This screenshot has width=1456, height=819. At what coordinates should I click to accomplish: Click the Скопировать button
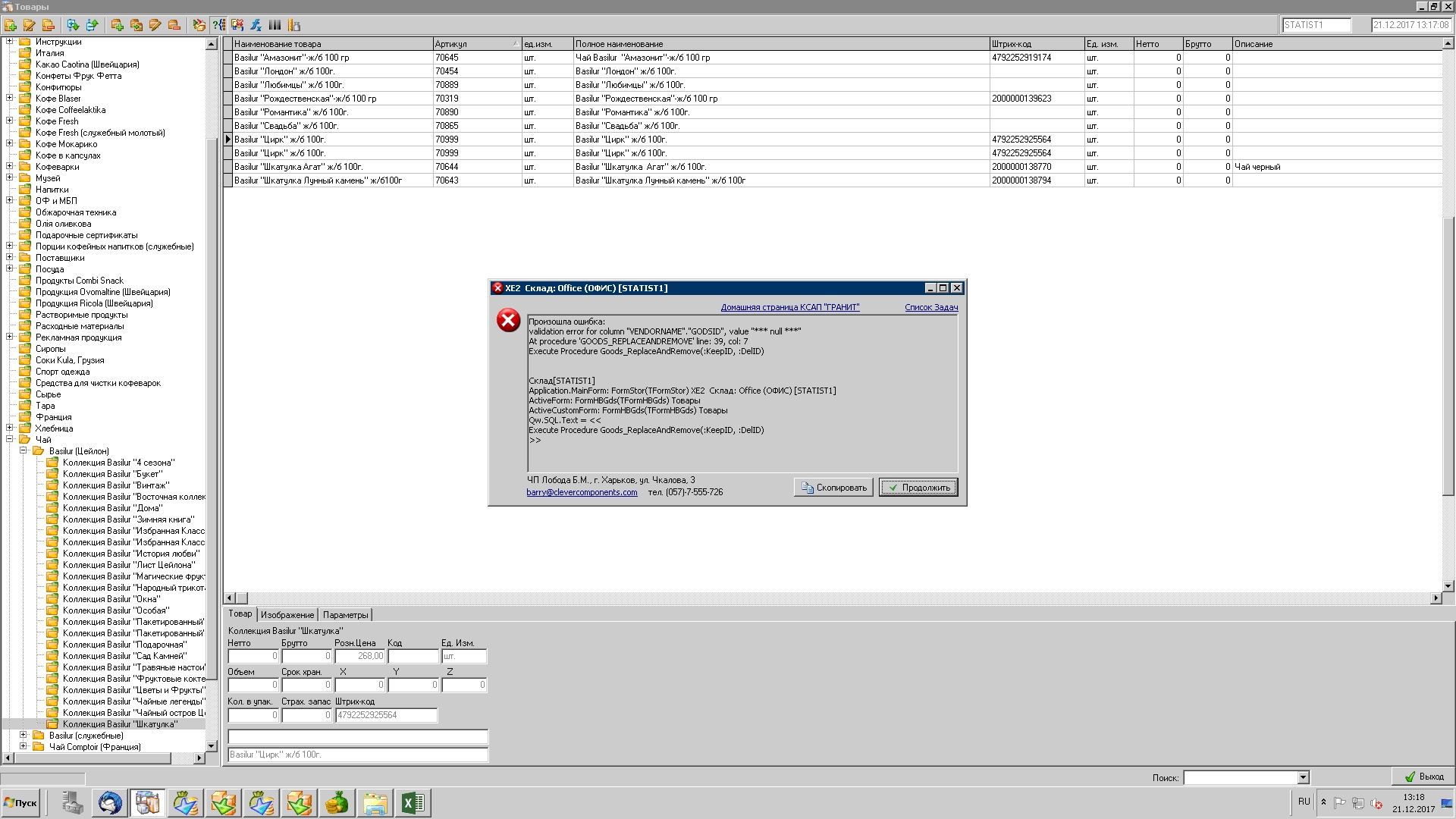pyautogui.click(x=833, y=488)
